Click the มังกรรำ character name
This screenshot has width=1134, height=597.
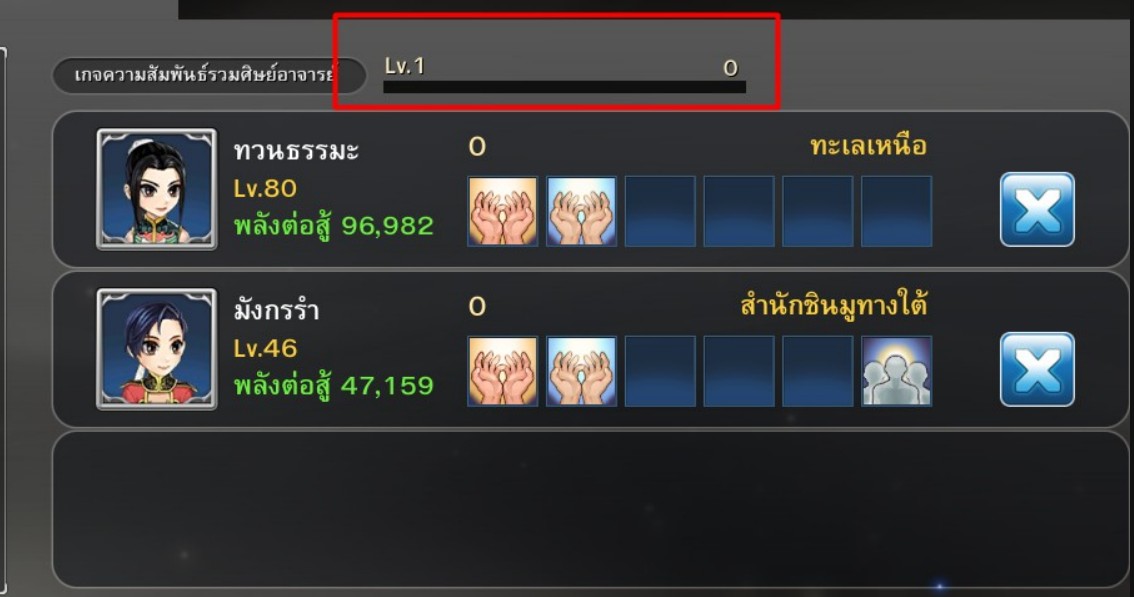[x=276, y=310]
